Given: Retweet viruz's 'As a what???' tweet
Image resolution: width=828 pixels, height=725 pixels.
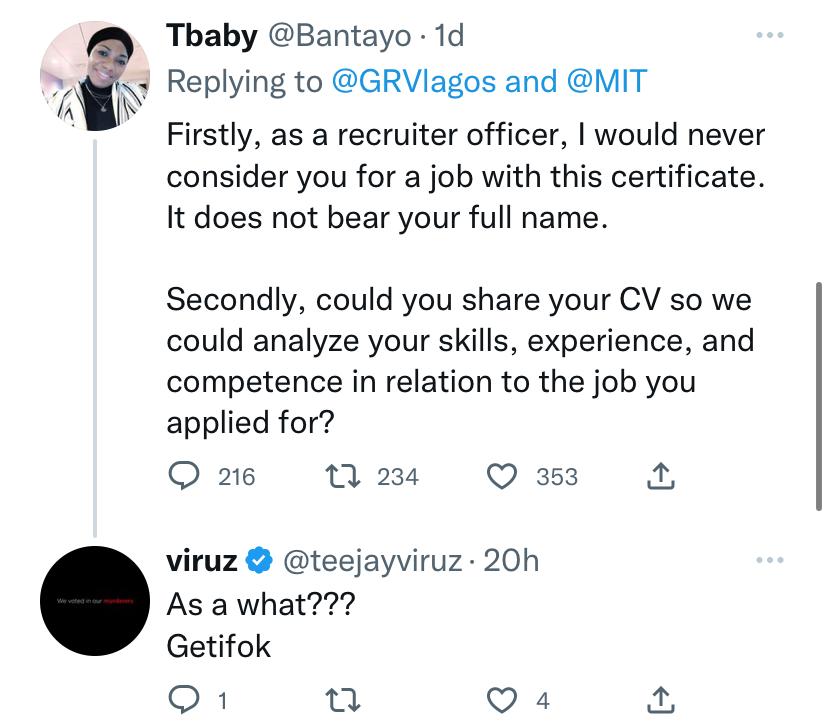Looking at the screenshot, I should 342,700.
